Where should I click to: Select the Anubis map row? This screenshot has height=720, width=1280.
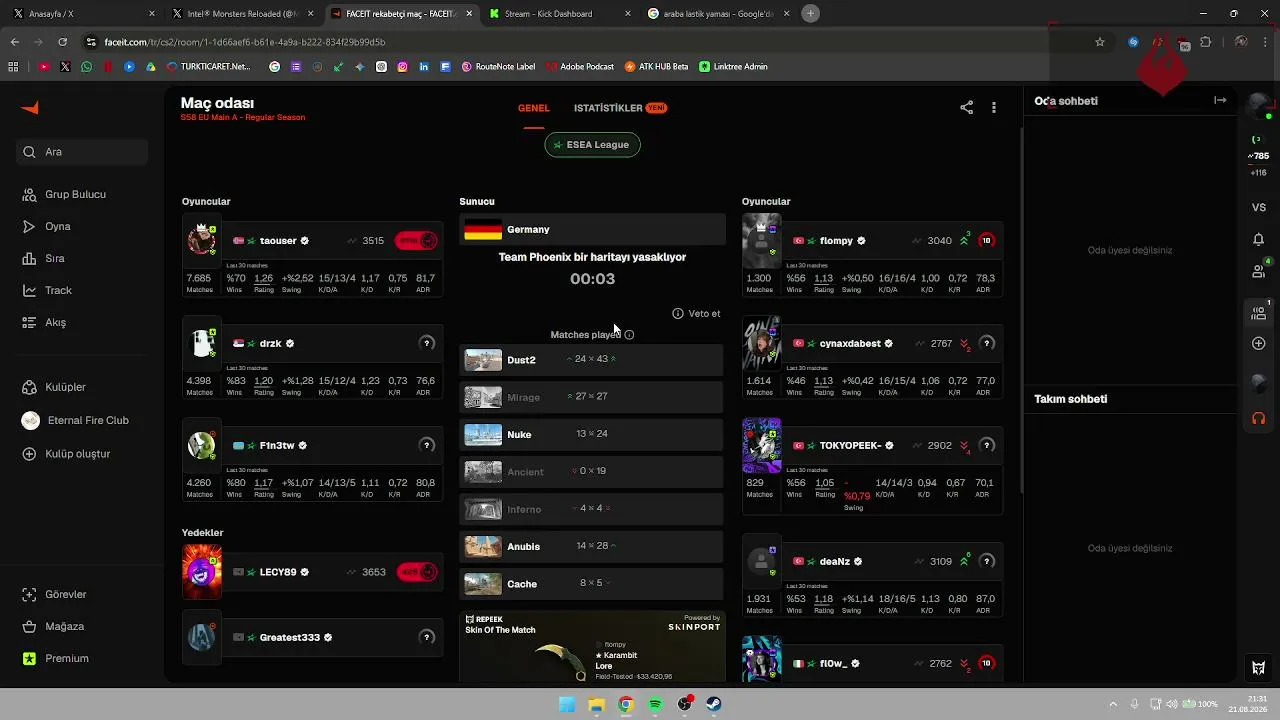(591, 547)
